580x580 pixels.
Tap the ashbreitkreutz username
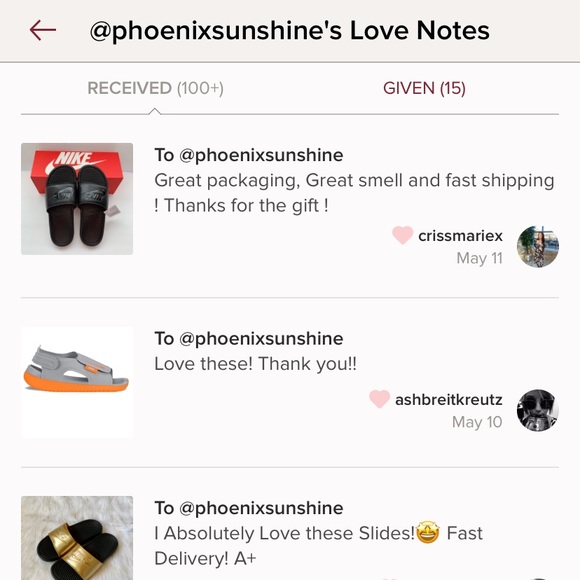pos(449,399)
